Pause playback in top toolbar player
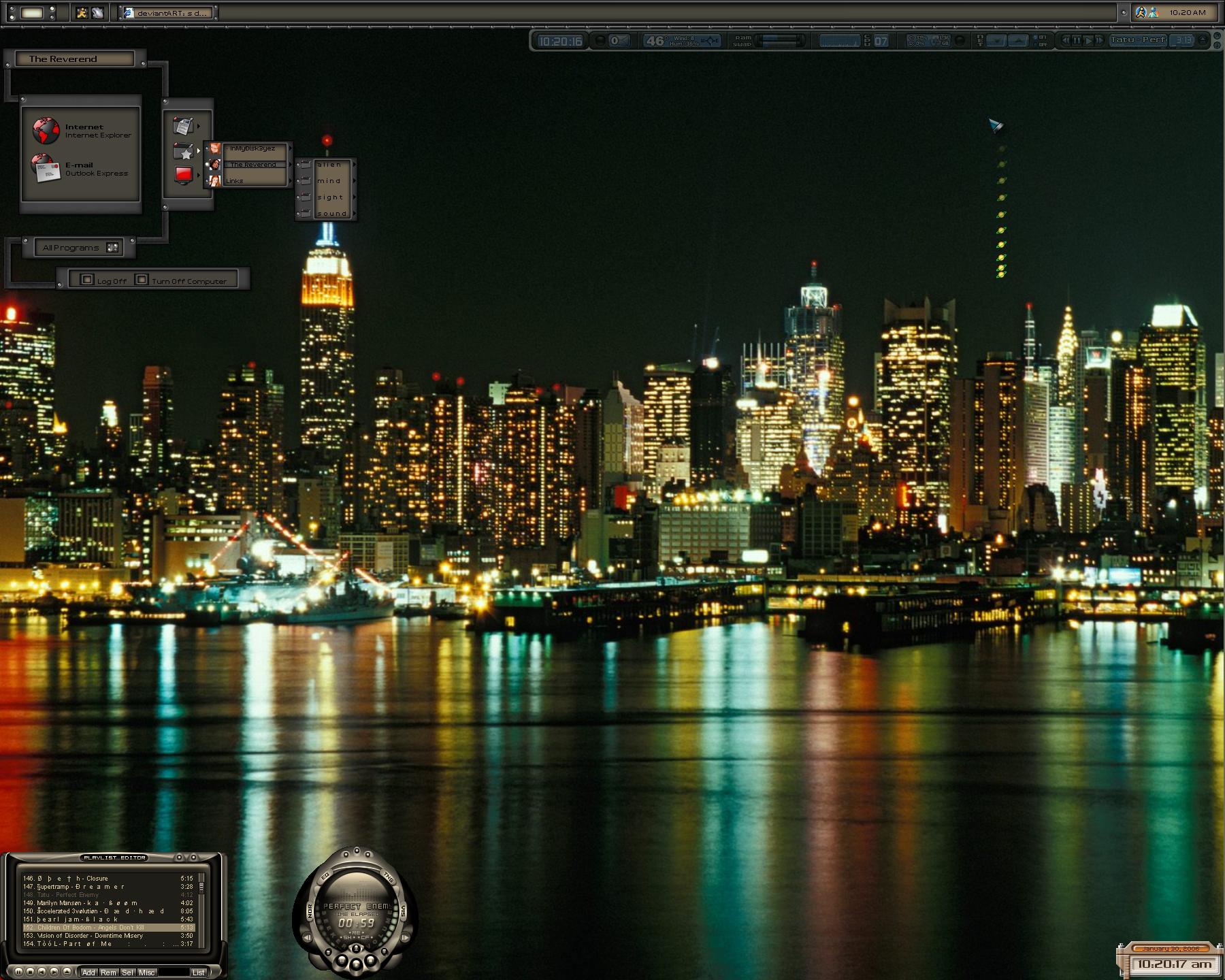This screenshot has width=1225, height=980. point(1077,41)
